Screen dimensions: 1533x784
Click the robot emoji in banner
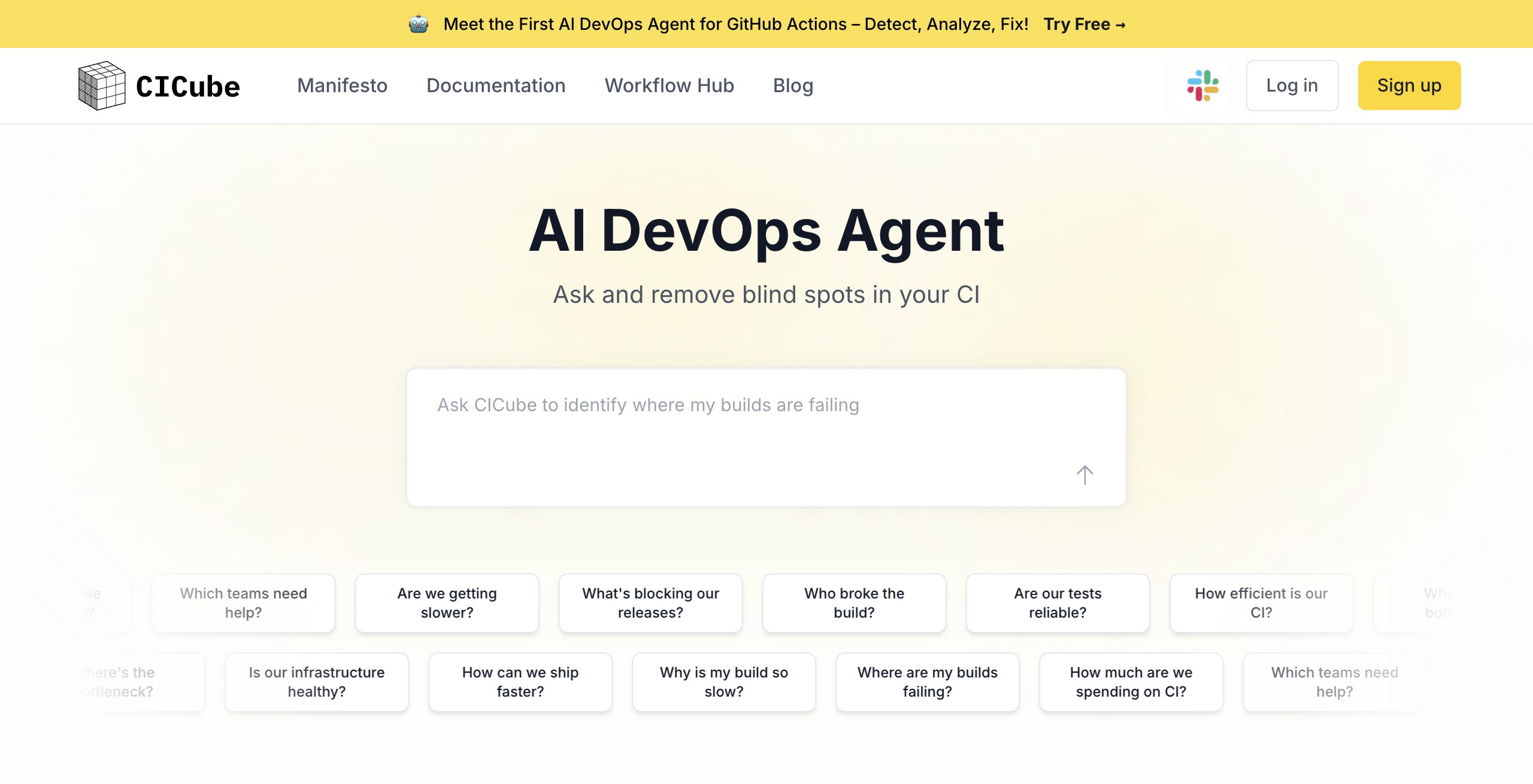[419, 25]
